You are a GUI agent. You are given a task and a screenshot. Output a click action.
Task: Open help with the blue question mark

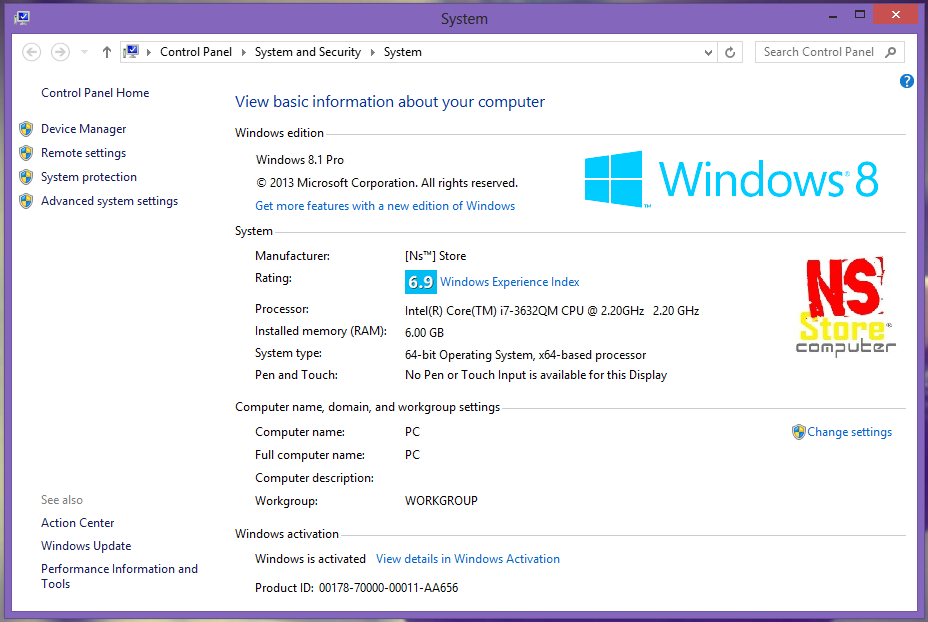(907, 81)
